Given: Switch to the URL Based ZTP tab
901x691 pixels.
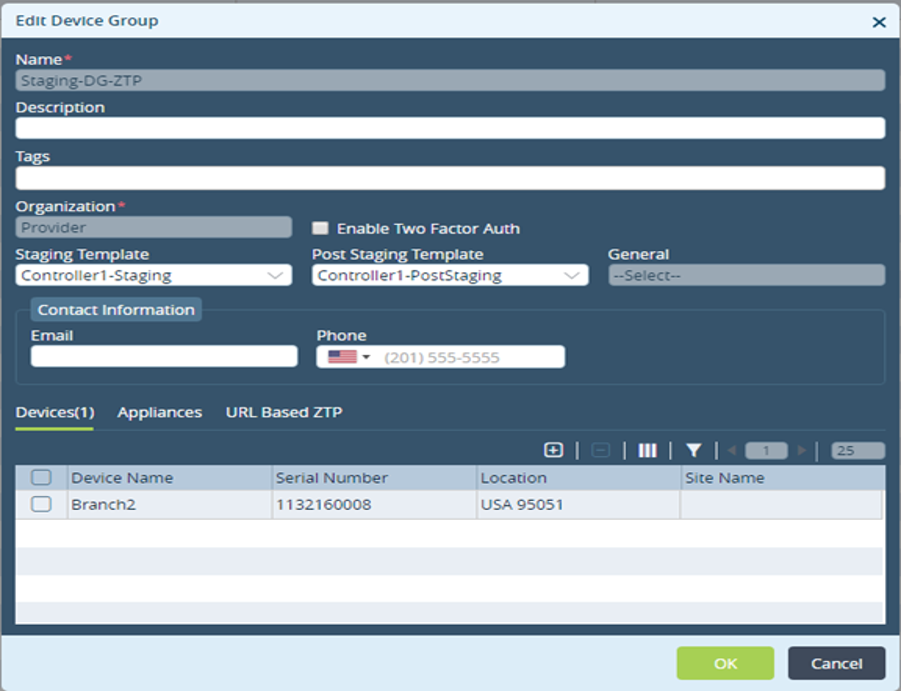Looking at the screenshot, I should coord(284,412).
